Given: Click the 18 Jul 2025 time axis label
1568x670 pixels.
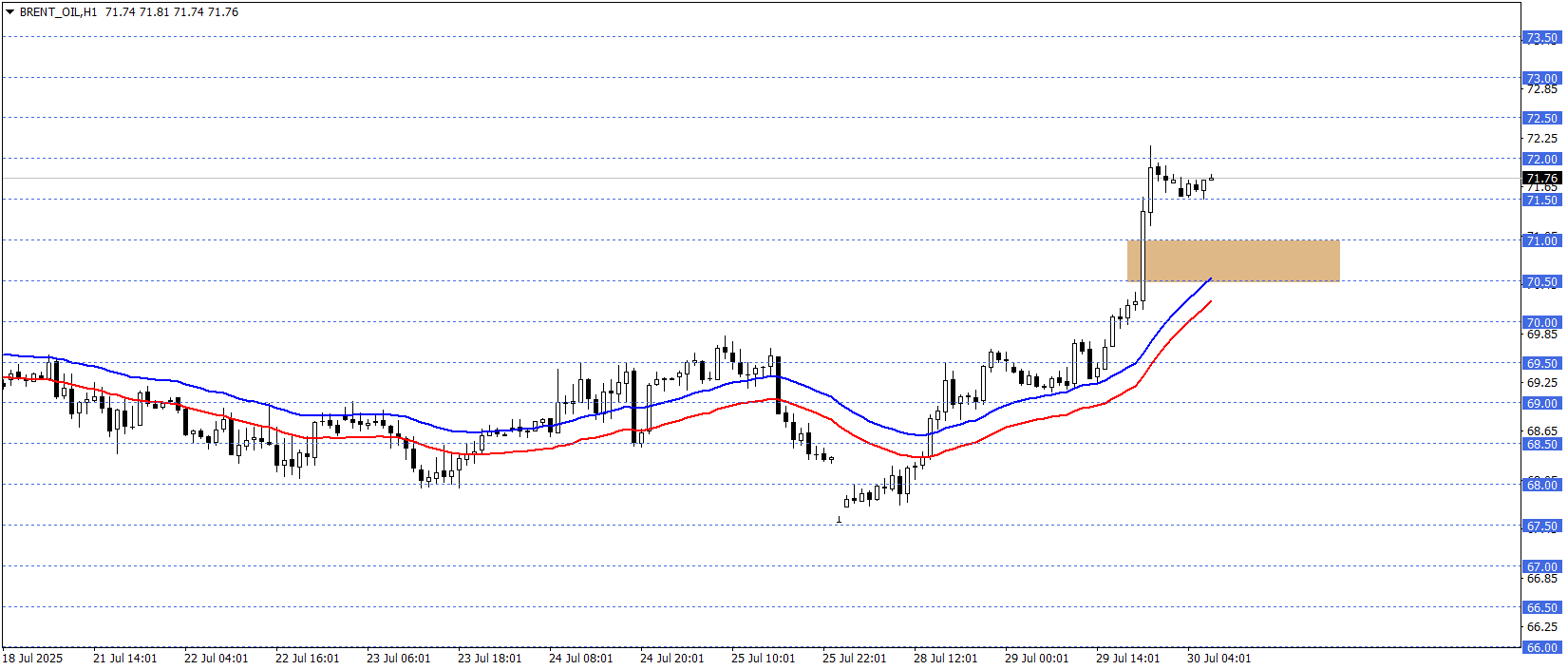Looking at the screenshot, I should coord(32,658).
